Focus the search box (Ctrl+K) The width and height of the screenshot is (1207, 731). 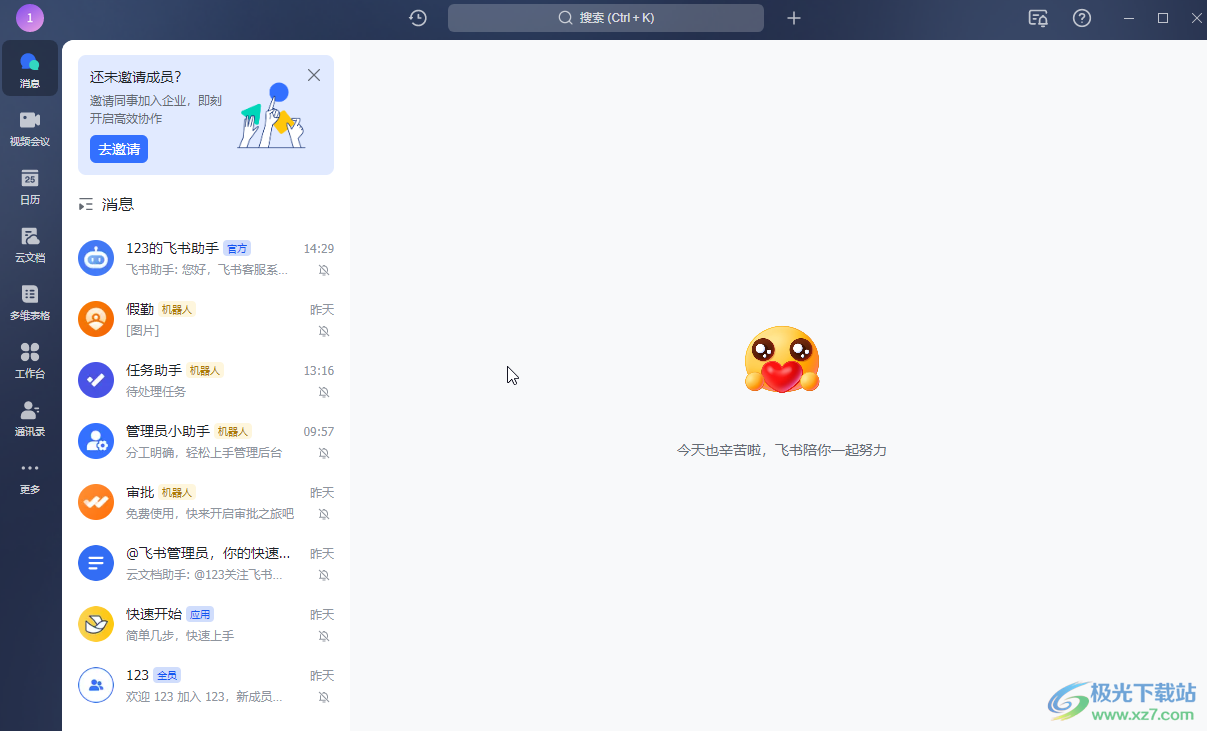click(x=606, y=18)
